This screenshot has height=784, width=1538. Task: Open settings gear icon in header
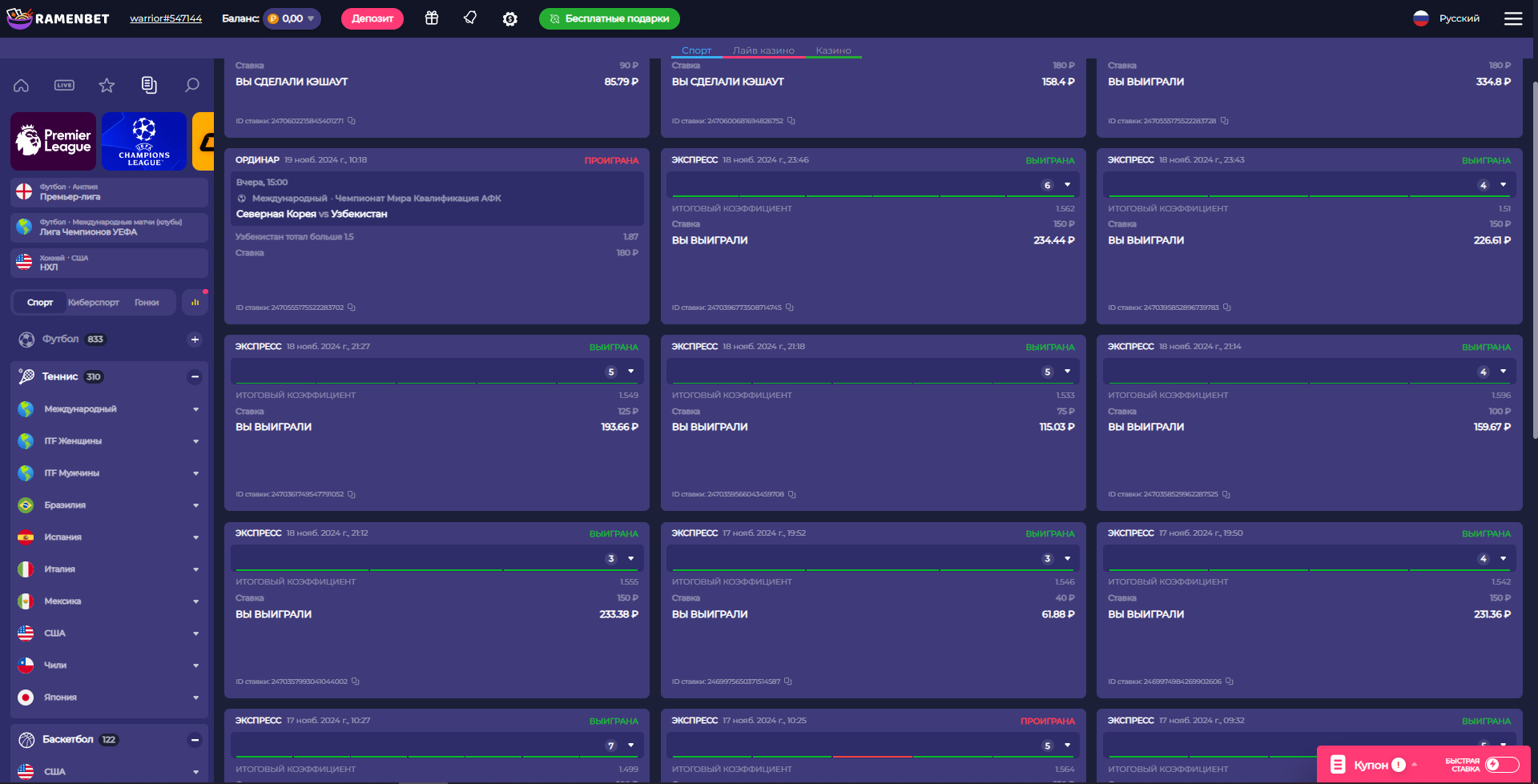coord(510,18)
